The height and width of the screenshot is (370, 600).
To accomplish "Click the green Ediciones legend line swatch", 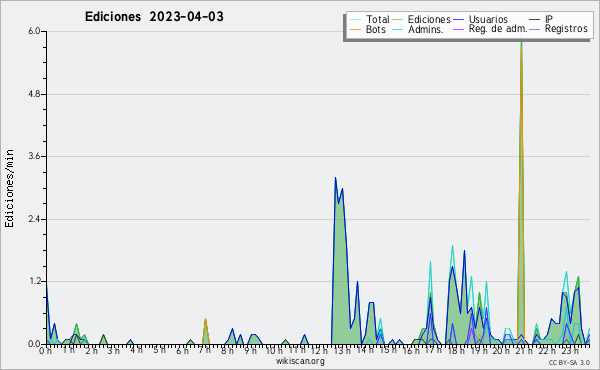I will pyautogui.click(x=398, y=20).
